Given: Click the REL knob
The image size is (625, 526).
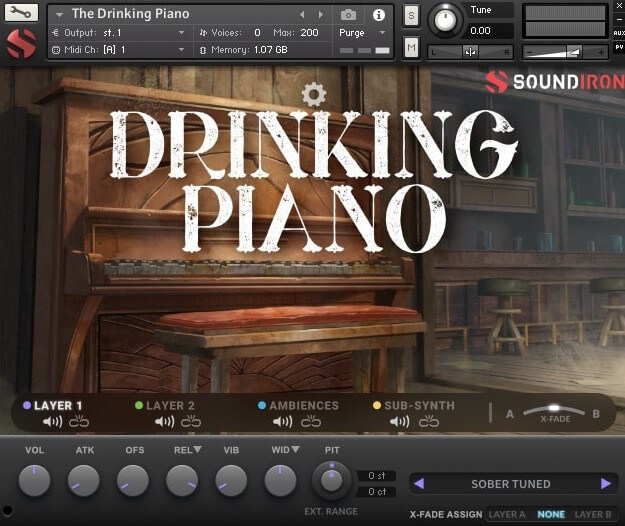Looking at the screenshot, I should [x=182, y=480].
